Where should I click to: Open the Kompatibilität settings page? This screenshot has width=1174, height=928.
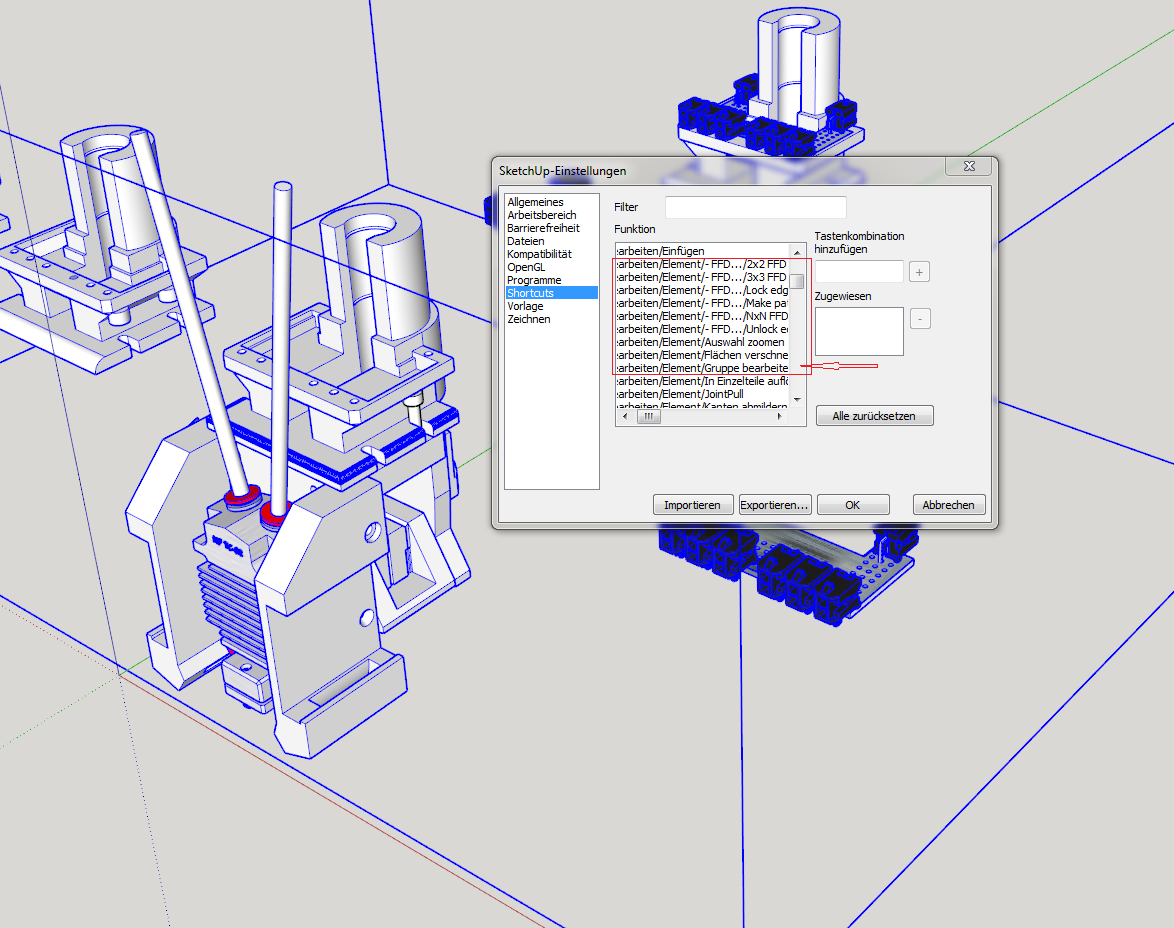539,254
